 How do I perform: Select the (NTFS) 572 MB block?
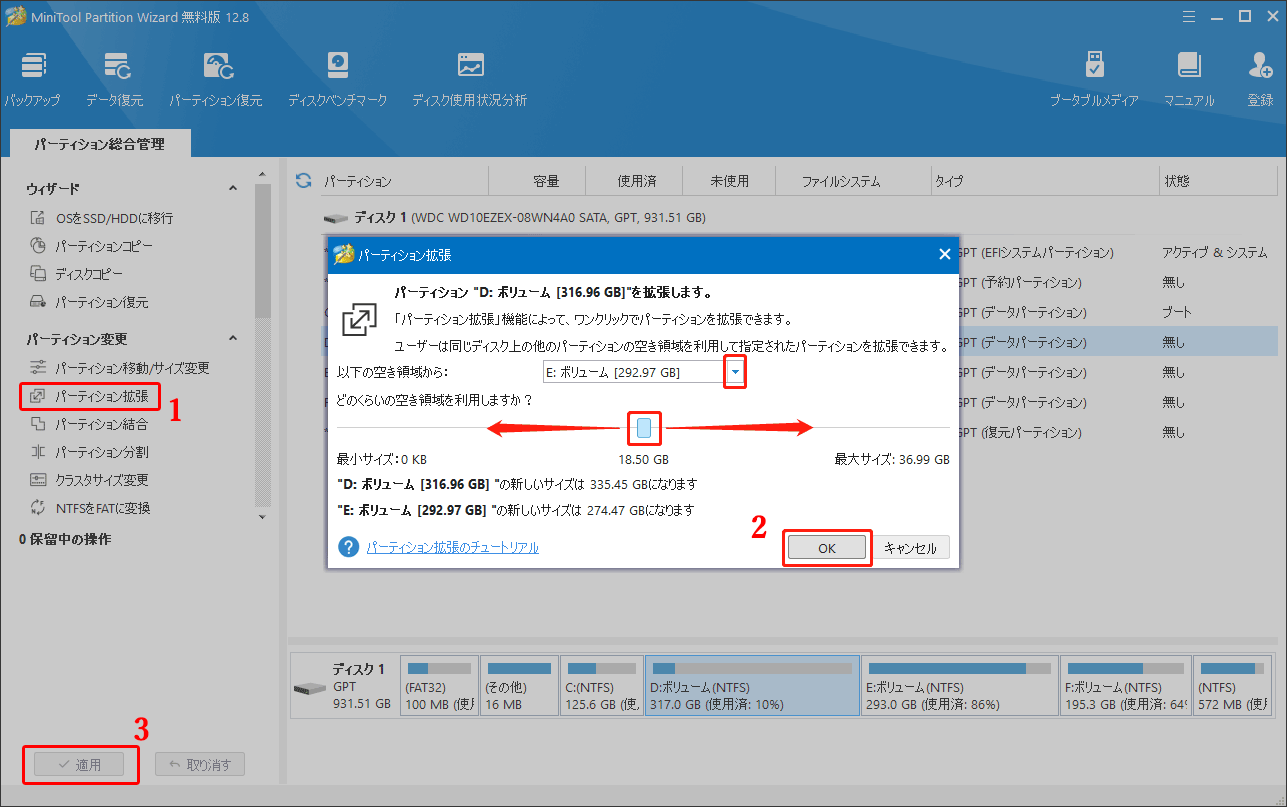tap(1233, 686)
